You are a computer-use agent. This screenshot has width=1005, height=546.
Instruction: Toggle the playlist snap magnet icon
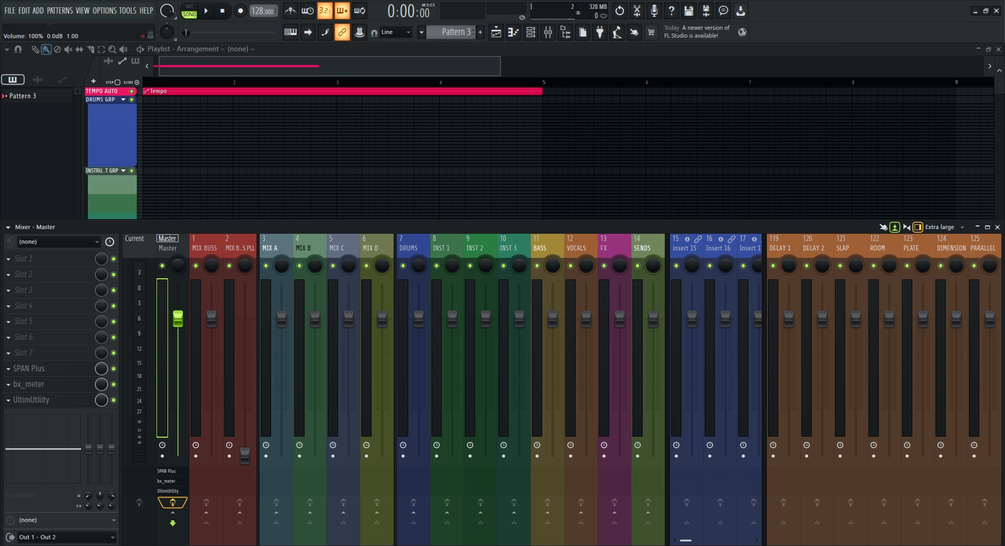[18, 49]
